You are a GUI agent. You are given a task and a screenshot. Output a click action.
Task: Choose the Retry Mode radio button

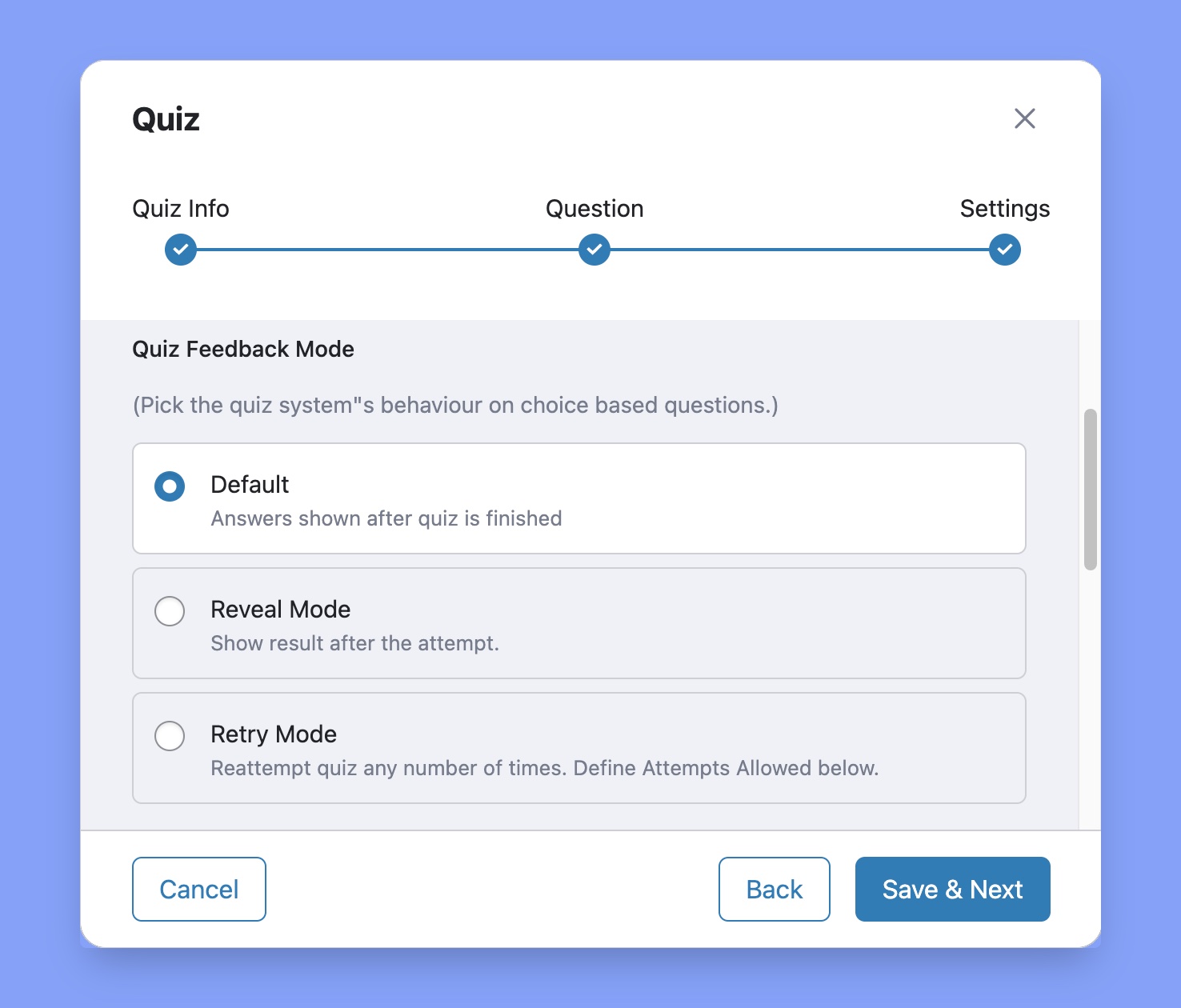(x=170, y=736)
